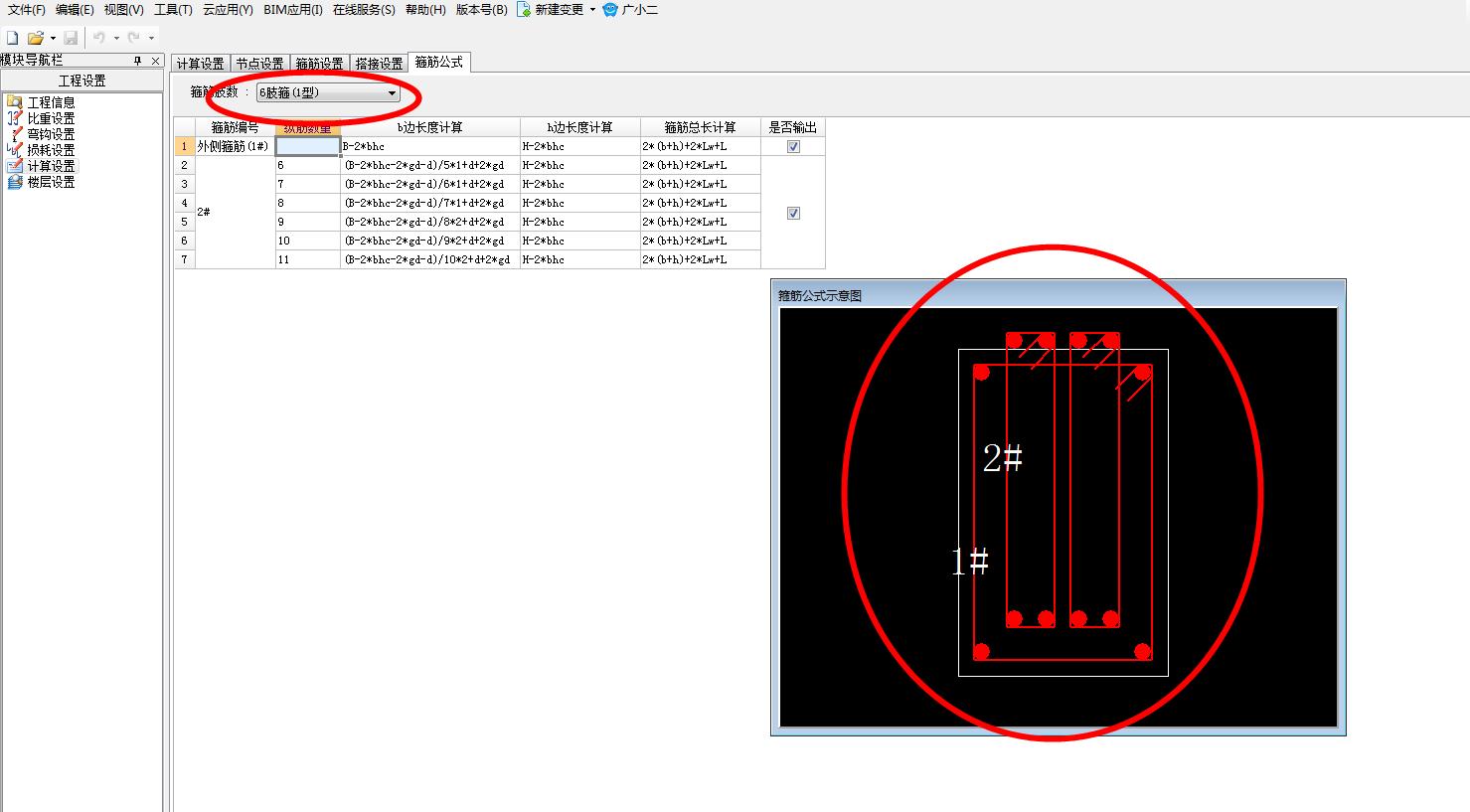Click the empty 纵筋数量 cell in row 1
1470x812 pixels.
click(x=308, y=146)
